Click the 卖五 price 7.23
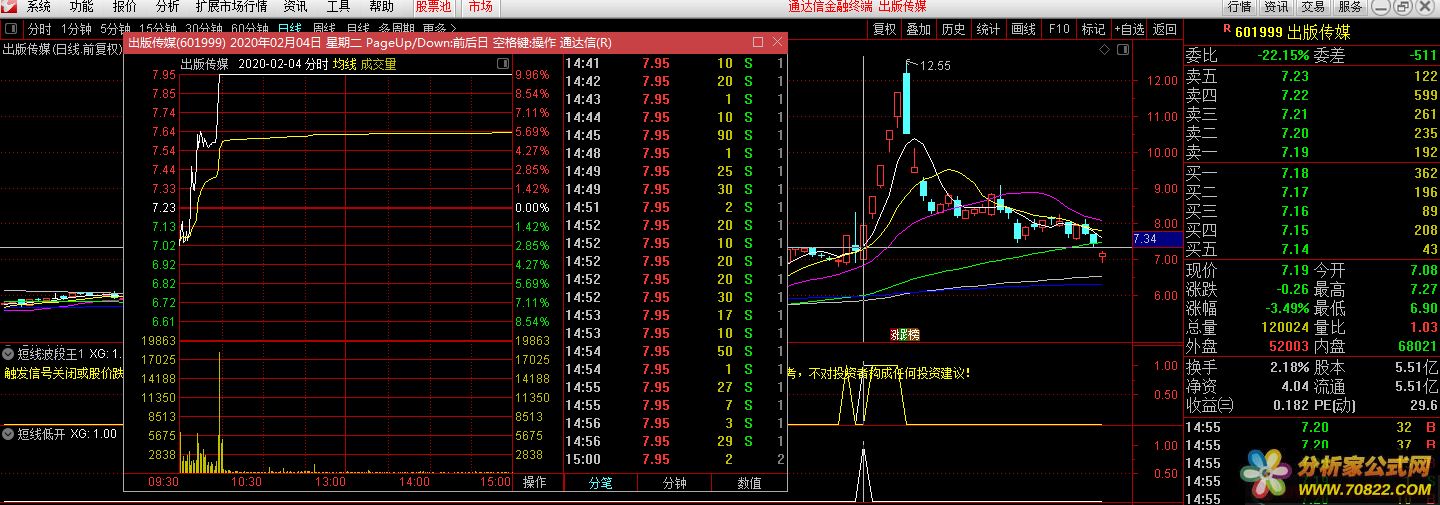The height and width of the screenshot is (505, 1440). (x=1294, y=76)
